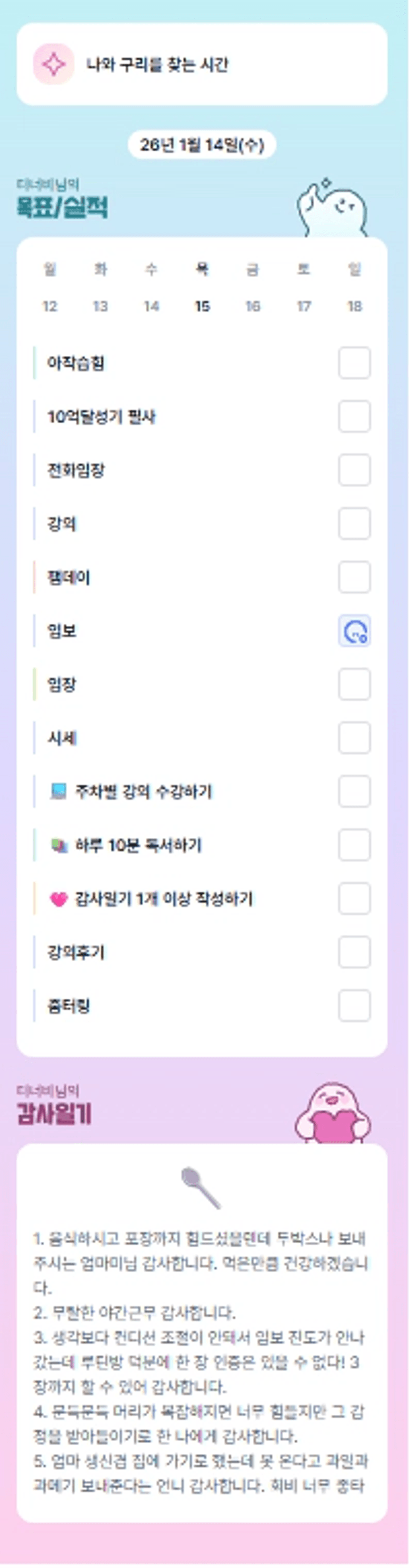Click the pink heart emoji beside 감사일기 goal
Viewport: 410px width, 1568px height.
(x=59, y=899)
